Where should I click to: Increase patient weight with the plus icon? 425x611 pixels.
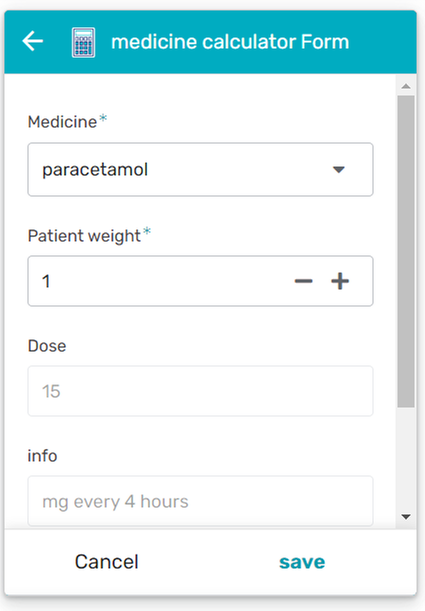tap(340, 281)
